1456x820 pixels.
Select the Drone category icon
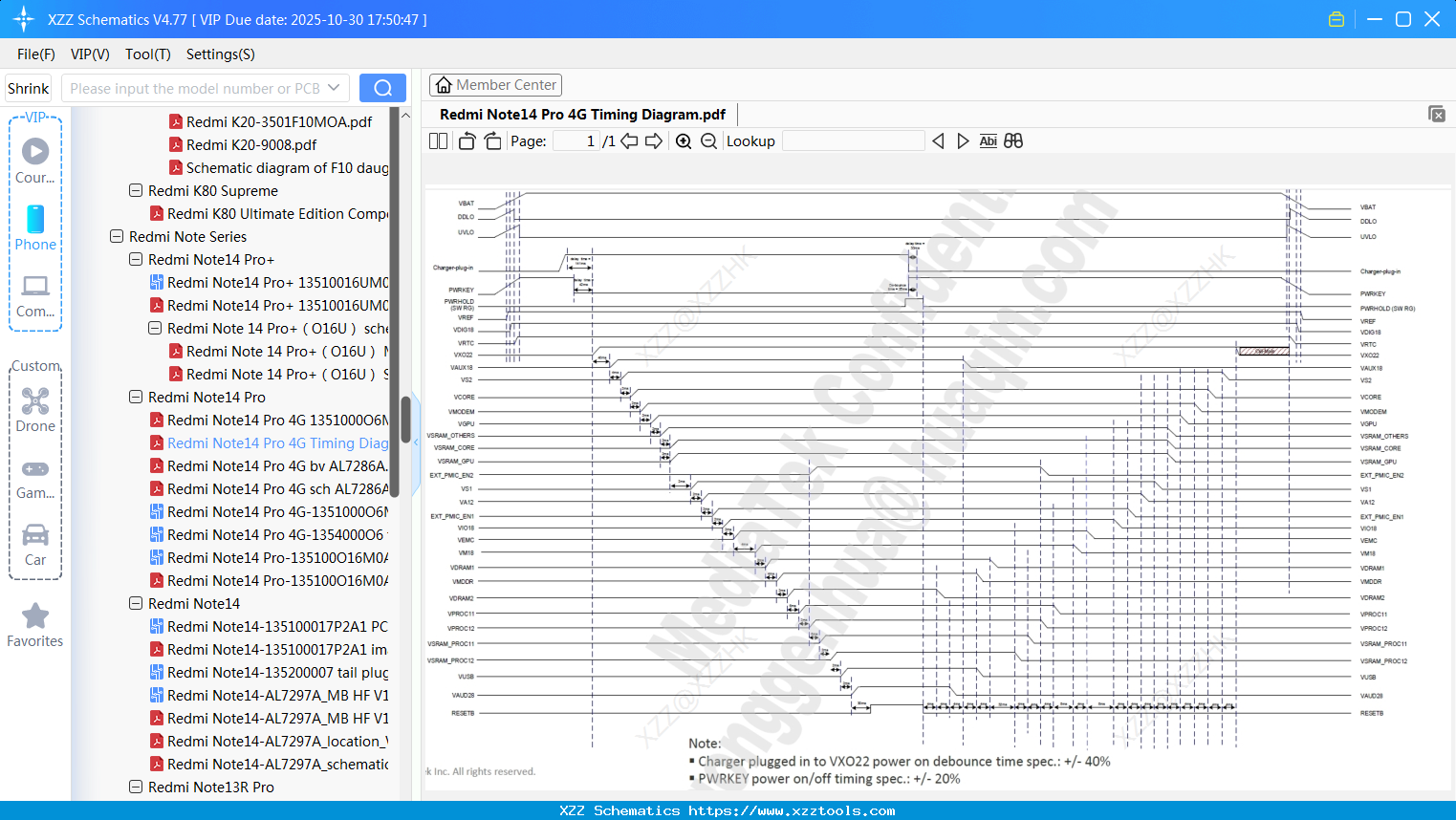pos(35,400)
